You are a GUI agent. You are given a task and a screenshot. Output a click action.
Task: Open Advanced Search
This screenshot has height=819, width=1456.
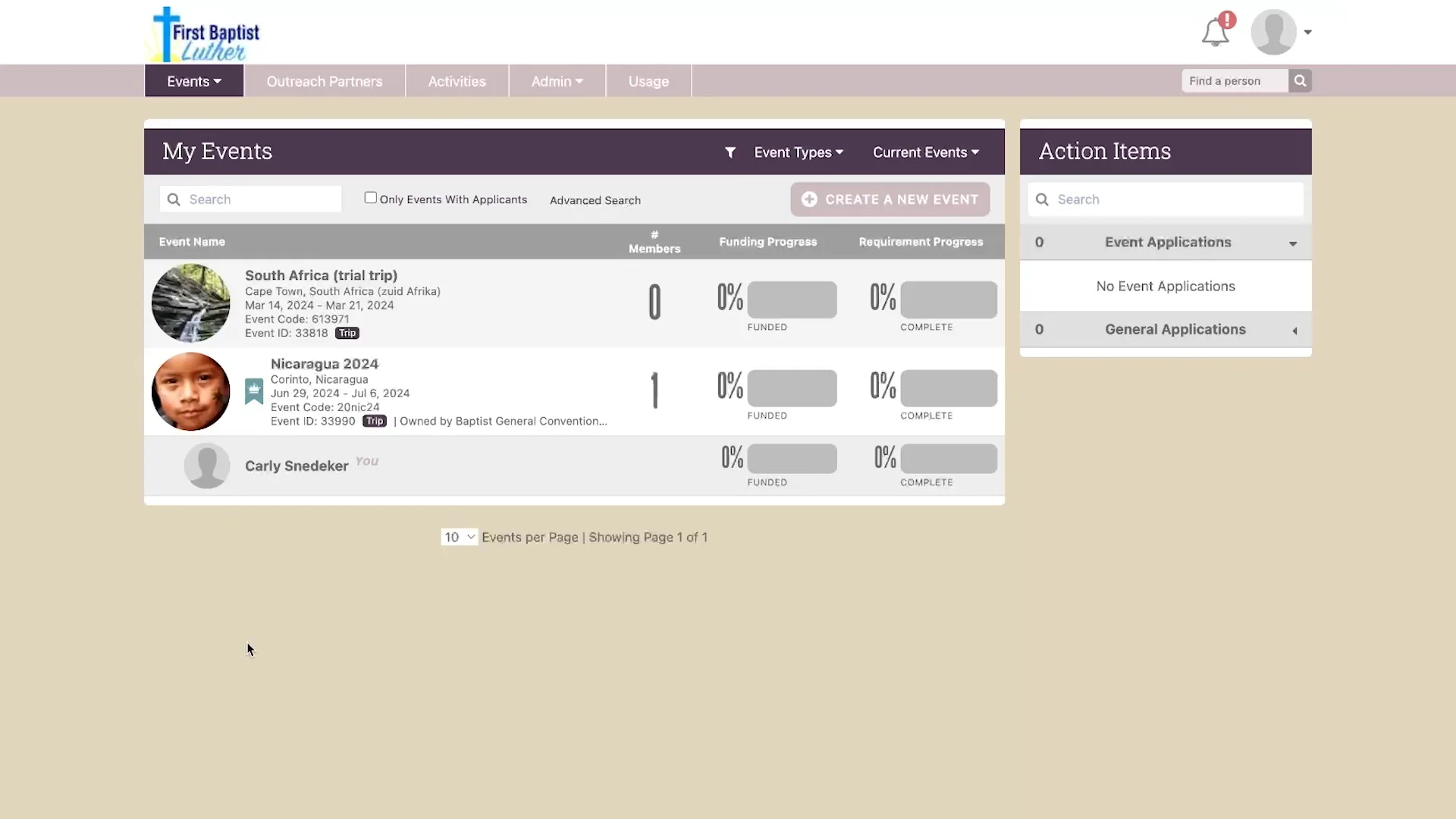tap(595, 199)
